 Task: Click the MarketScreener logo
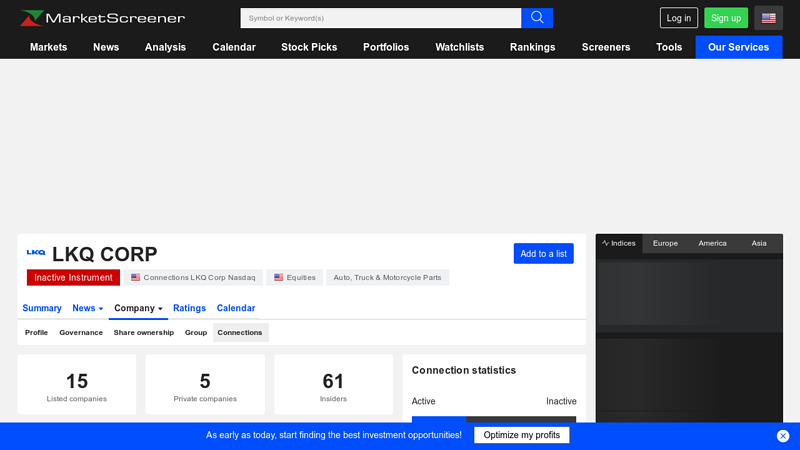(102, 18)
